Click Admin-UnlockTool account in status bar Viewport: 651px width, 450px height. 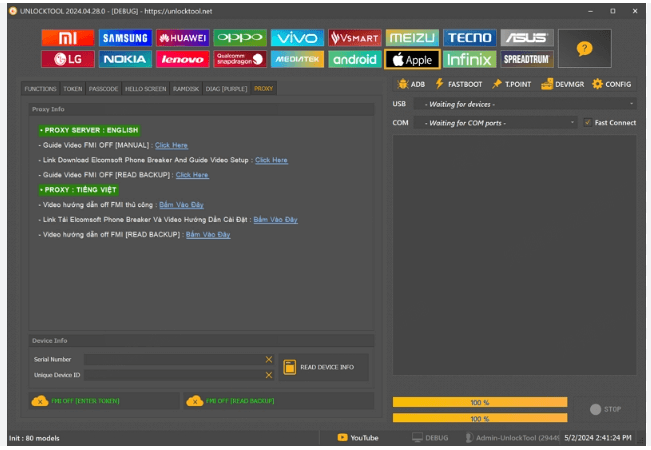512,438
